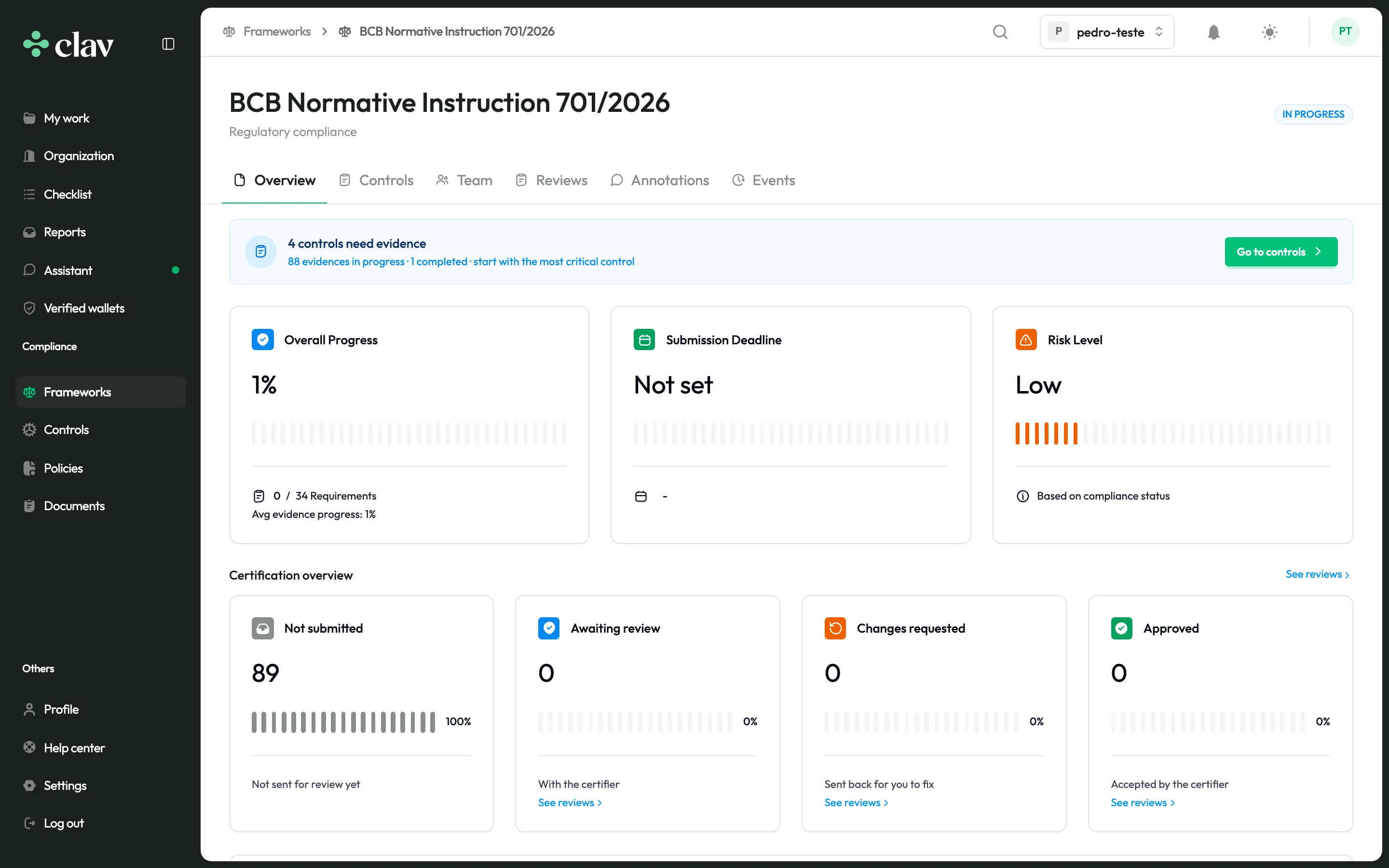Open My work in sidebar
Screen dimensions: 1389x868
[x=100, y=118]
